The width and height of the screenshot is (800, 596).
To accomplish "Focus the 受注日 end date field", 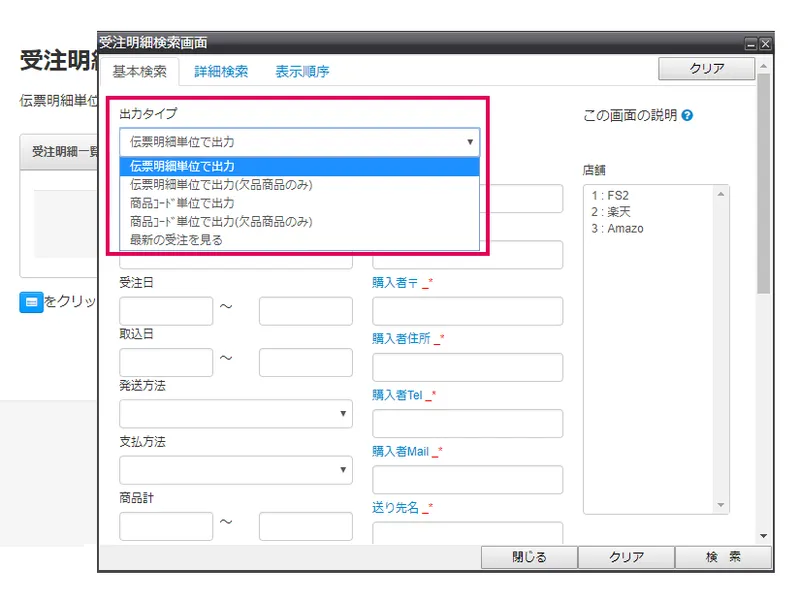I will tap(306, 311).
